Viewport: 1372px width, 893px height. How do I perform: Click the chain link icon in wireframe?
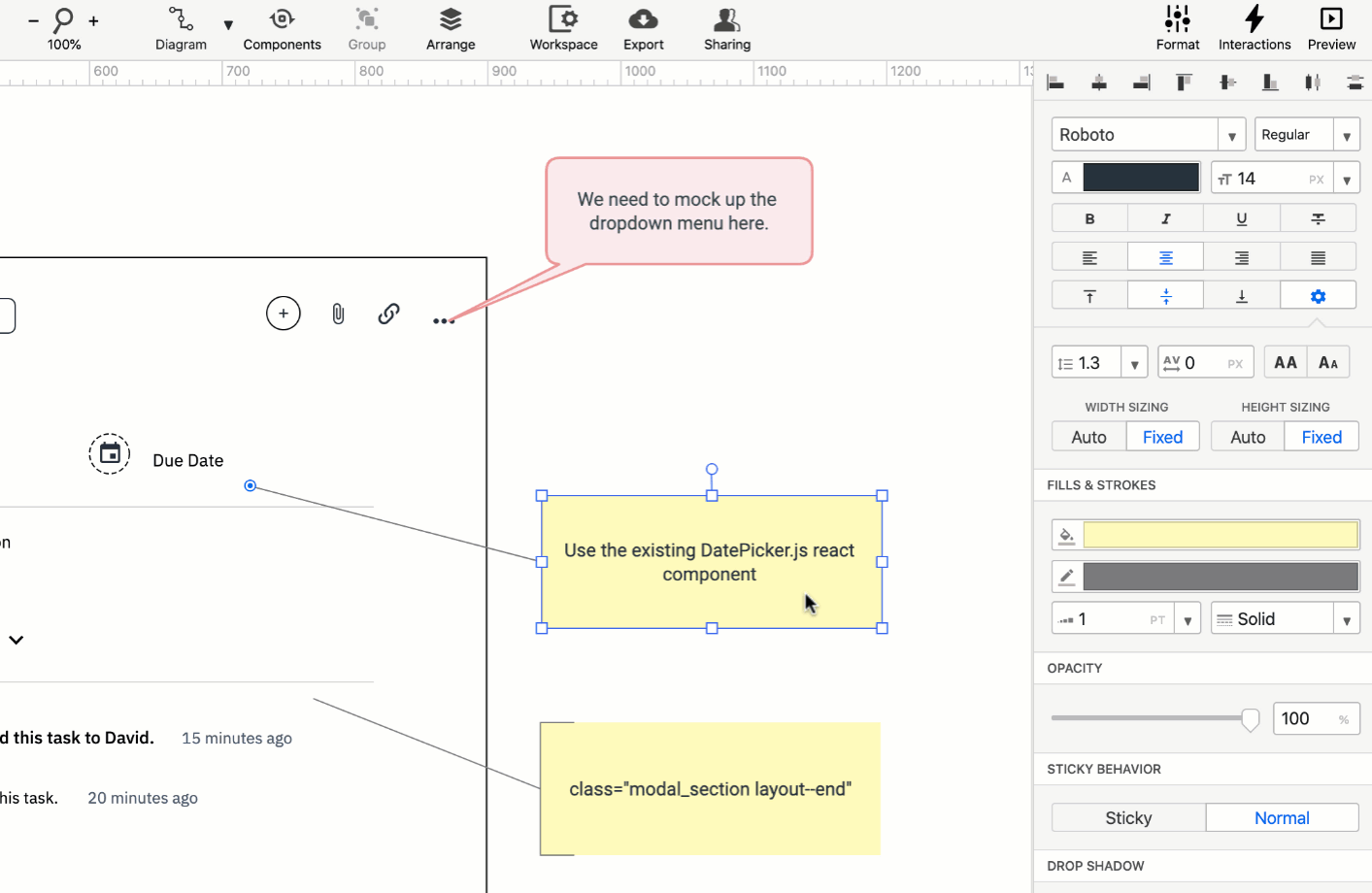click(388, 314)
